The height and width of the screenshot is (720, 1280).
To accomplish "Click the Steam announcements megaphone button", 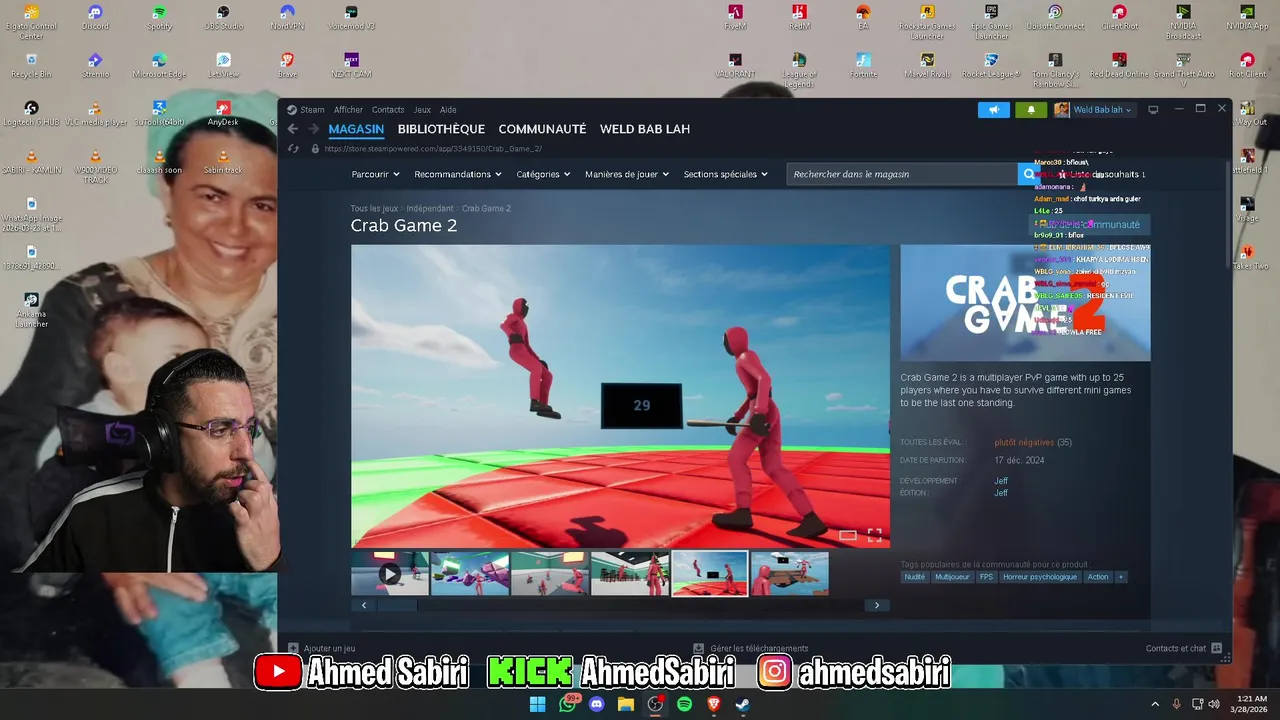I will click(993, 110).
